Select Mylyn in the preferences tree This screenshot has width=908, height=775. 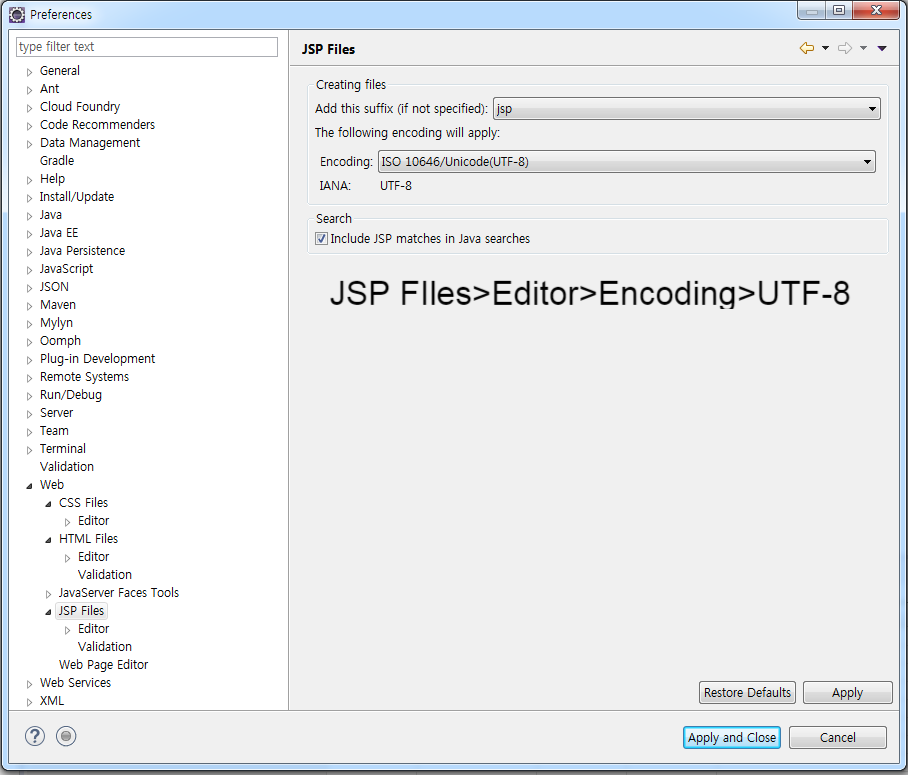pos(56,323)
